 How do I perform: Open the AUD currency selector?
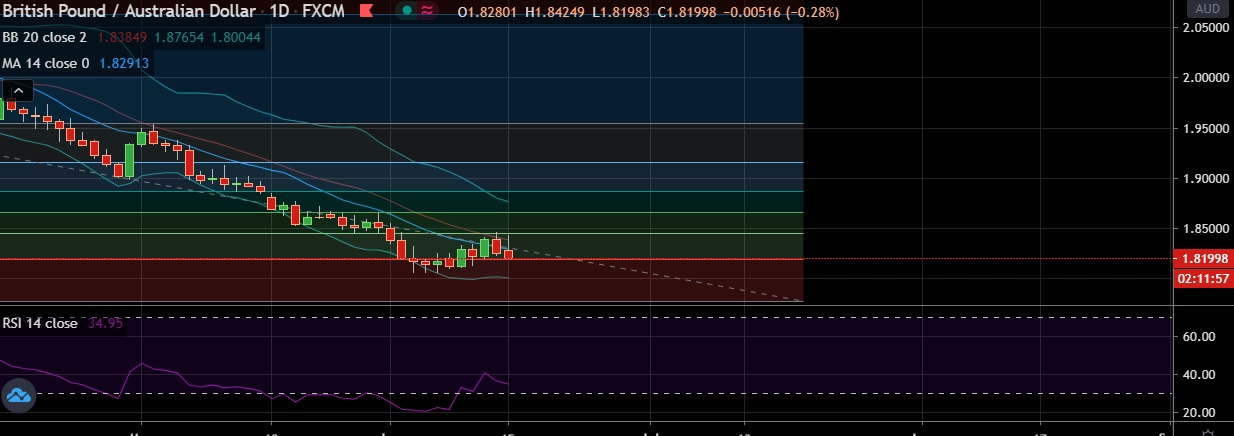tap(1207, 9)
